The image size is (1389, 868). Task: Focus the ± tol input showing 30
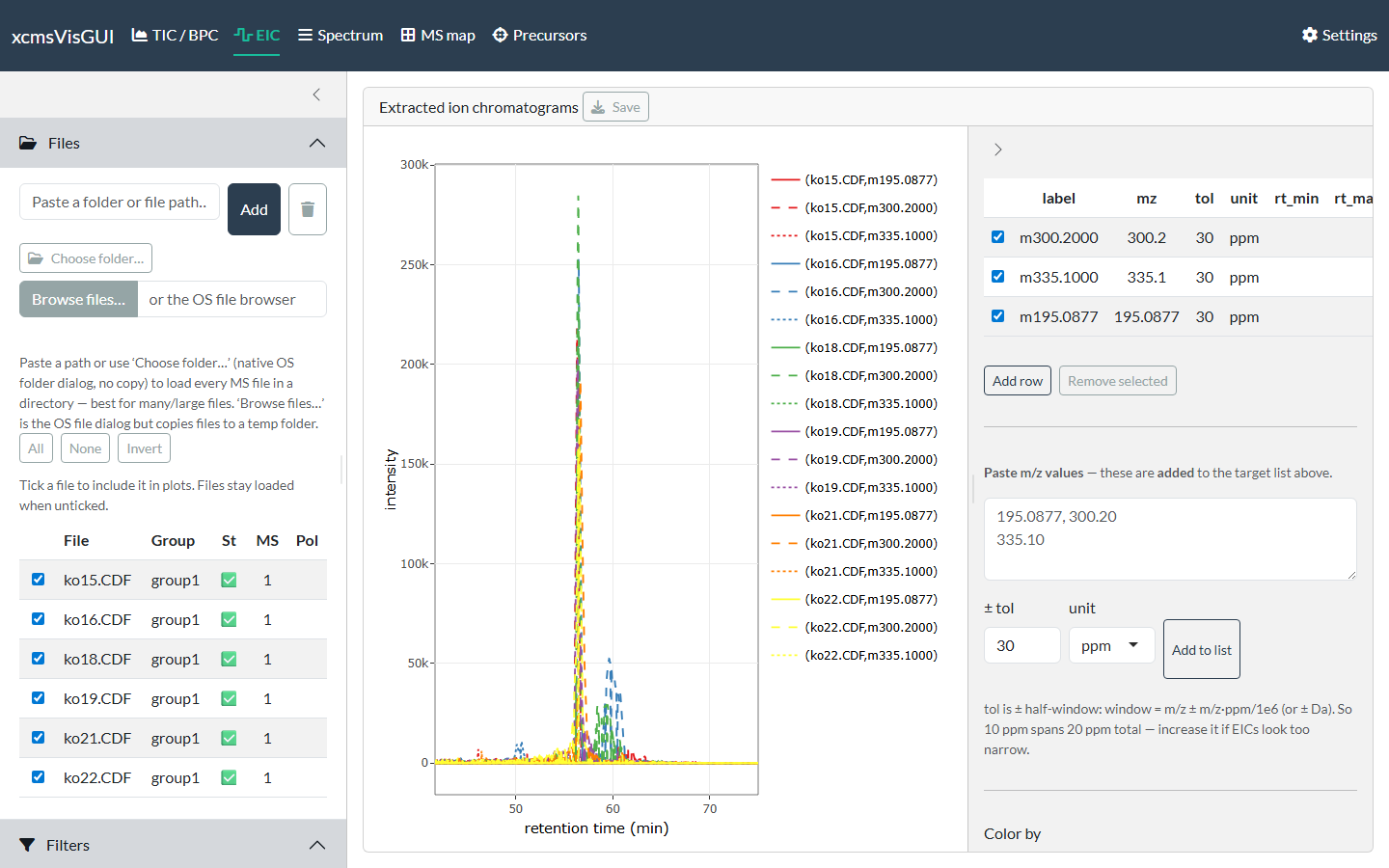click(1022, 645)
